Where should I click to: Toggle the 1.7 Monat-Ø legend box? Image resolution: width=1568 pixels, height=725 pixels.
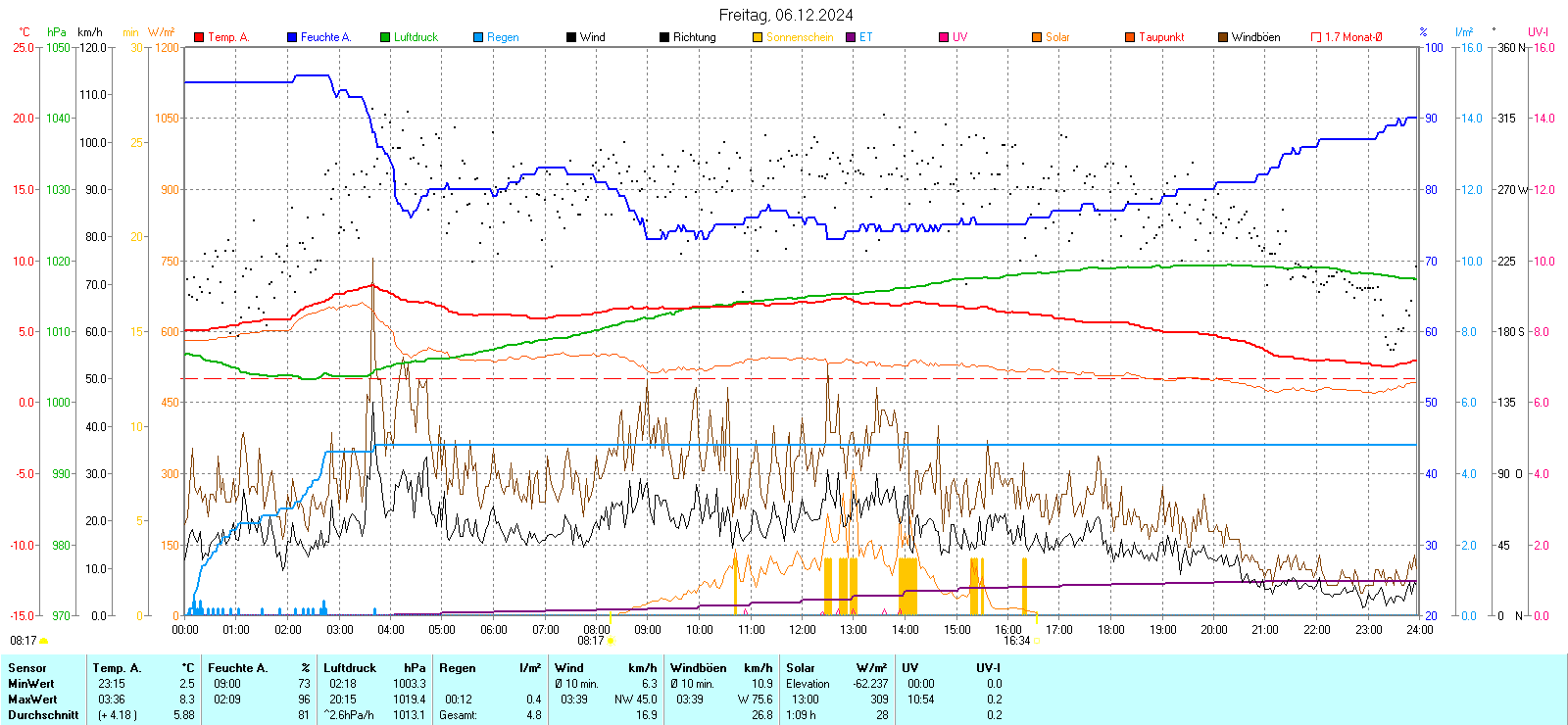tap(1316, 37)
